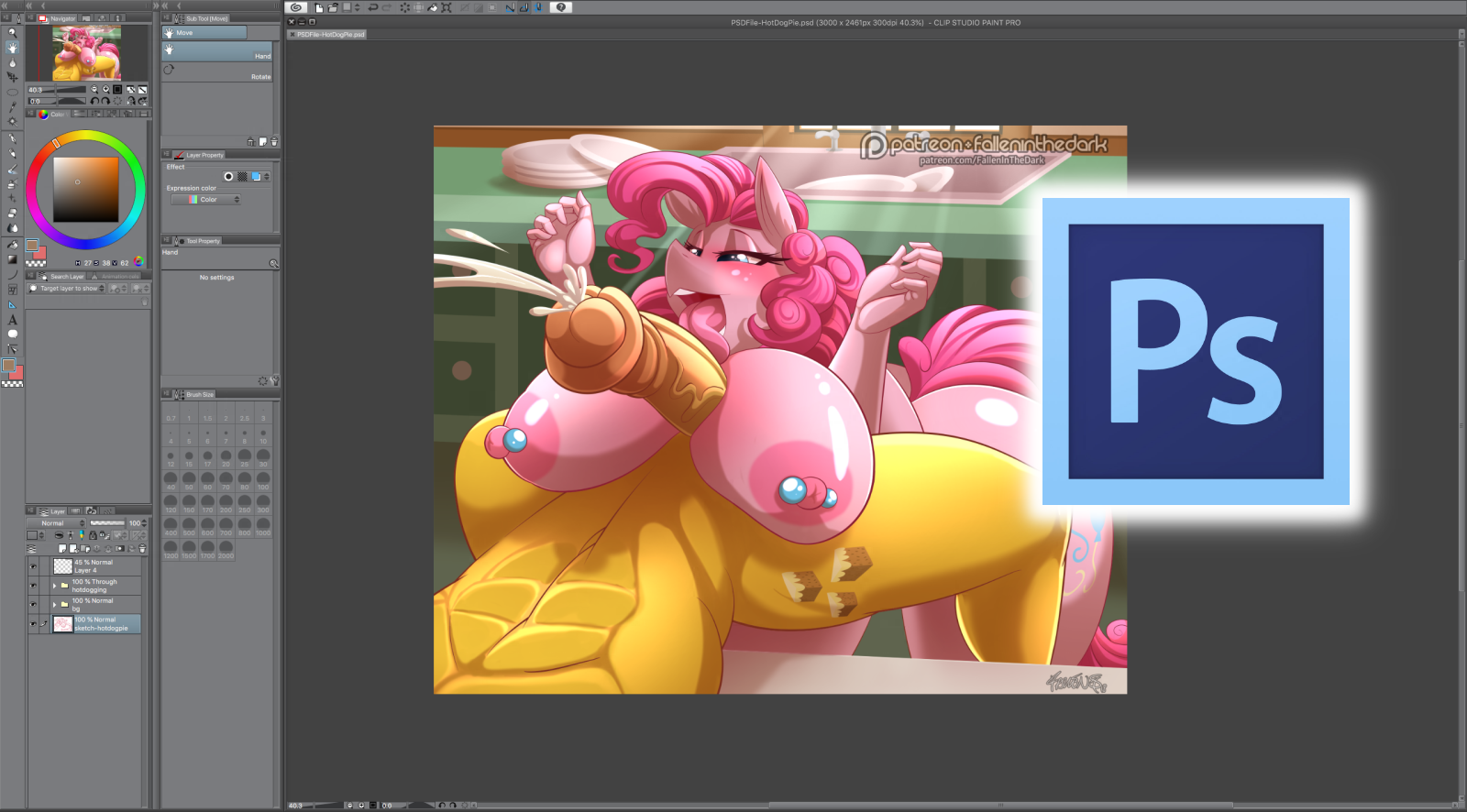Click the new file icon in top toolbar
This screenshot has height=812, width=1467.
coord(318,7)
